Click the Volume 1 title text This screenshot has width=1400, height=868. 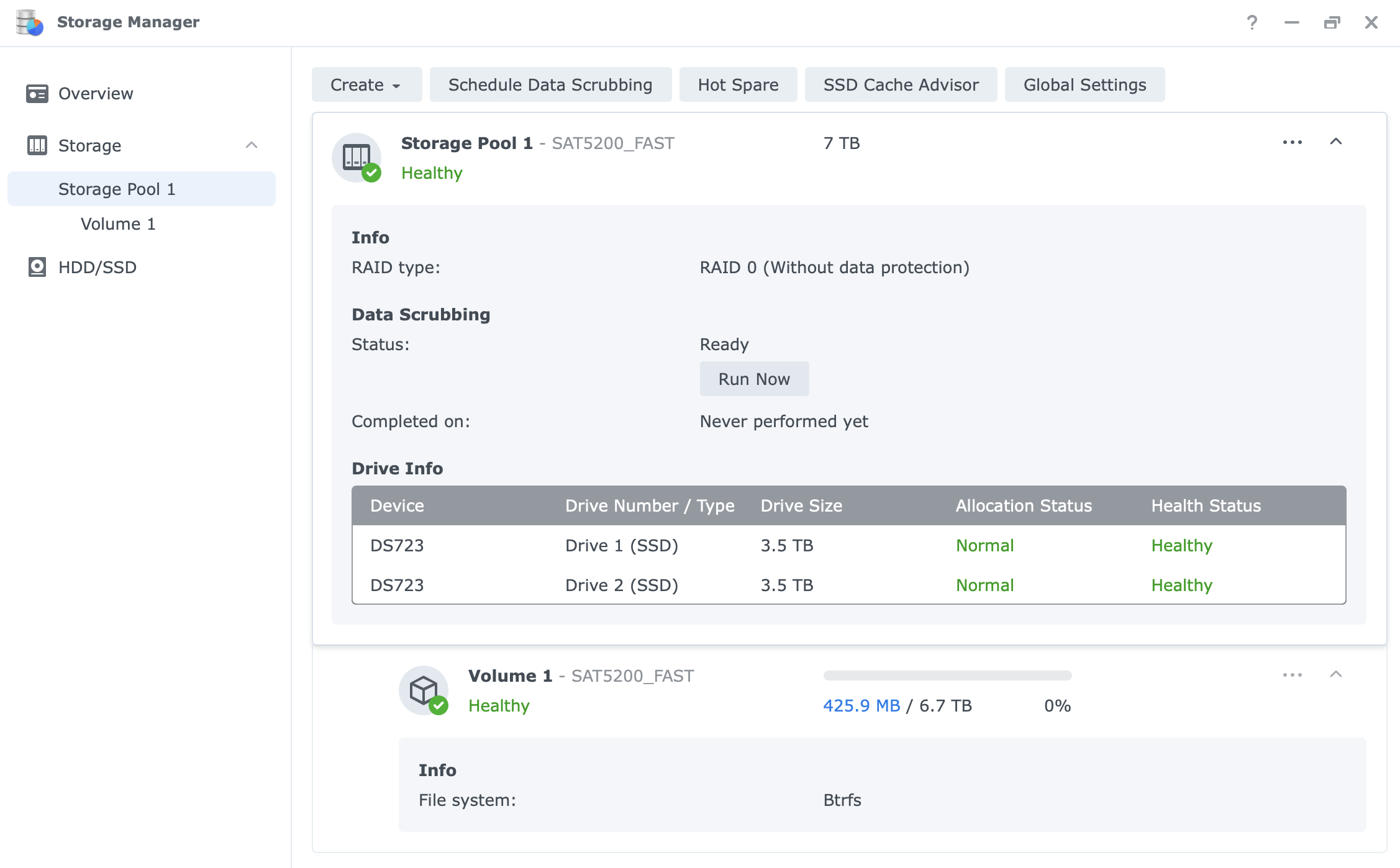tap(510, 676)
